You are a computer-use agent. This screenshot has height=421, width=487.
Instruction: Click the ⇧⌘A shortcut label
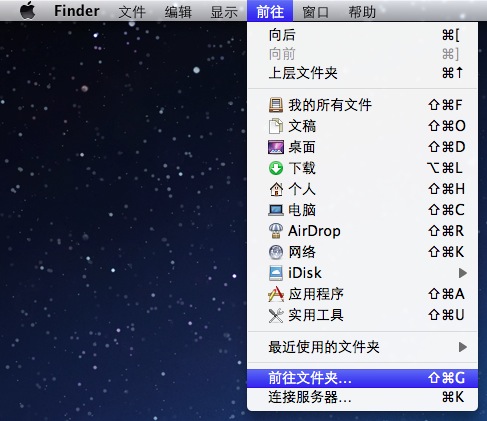[446, 294]
